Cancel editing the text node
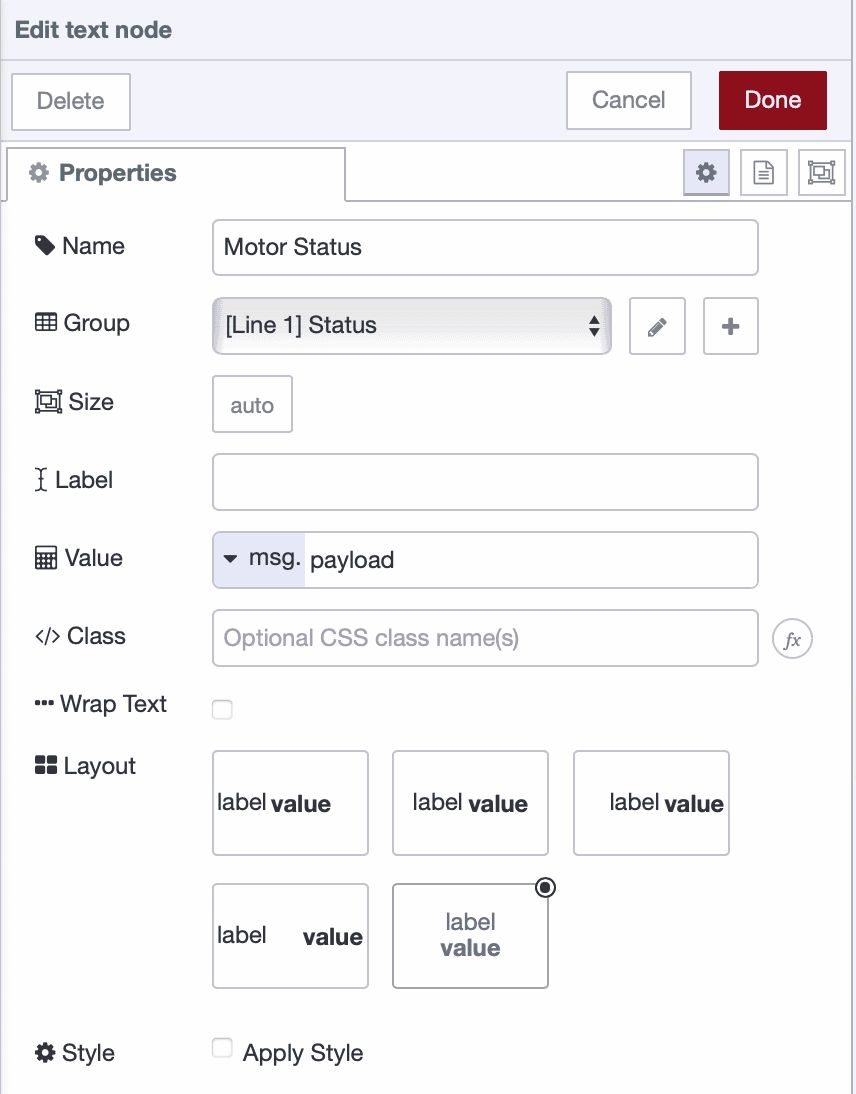856x1094 pixels. pyautogui.click(x=628, y=100)
